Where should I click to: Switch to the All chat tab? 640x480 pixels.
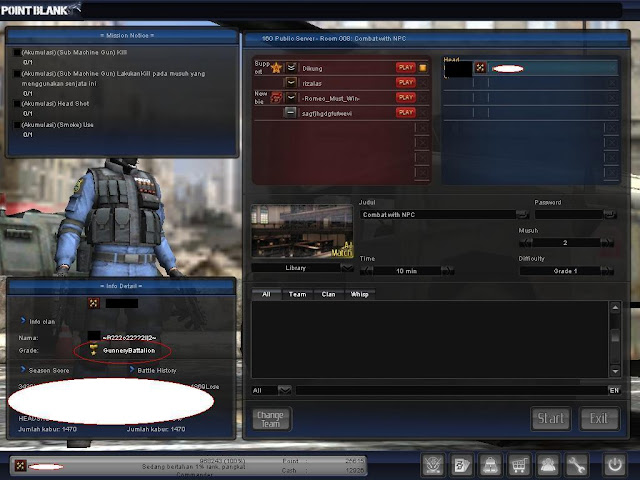tap(266, 294)
